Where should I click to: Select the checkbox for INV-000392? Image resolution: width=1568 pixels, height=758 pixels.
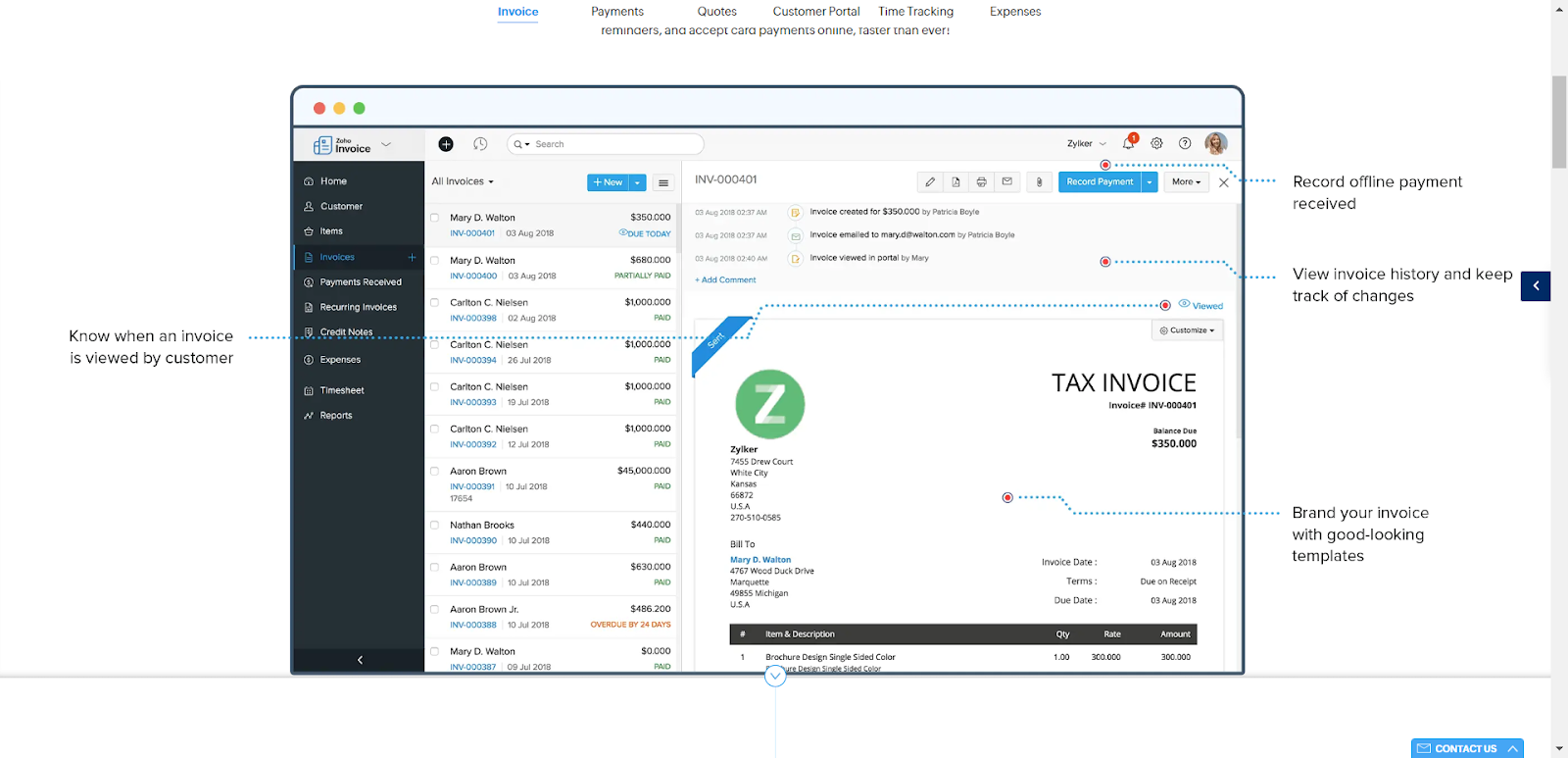[x=434, y=429]
